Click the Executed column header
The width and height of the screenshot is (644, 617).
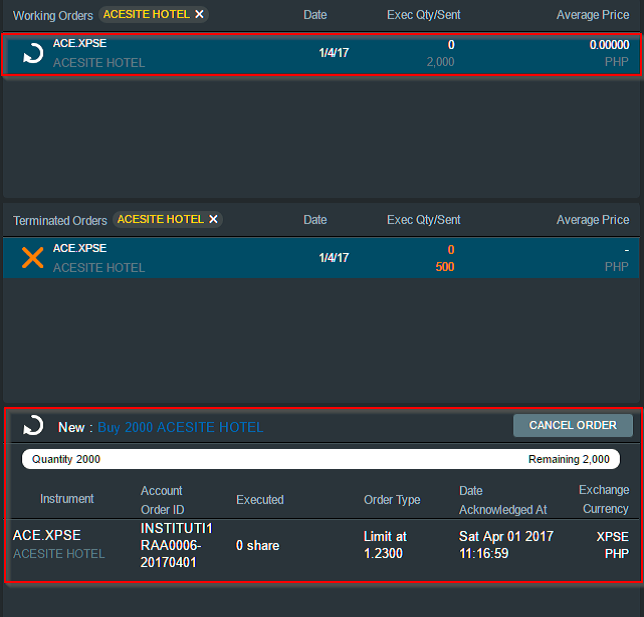point(260,500)
